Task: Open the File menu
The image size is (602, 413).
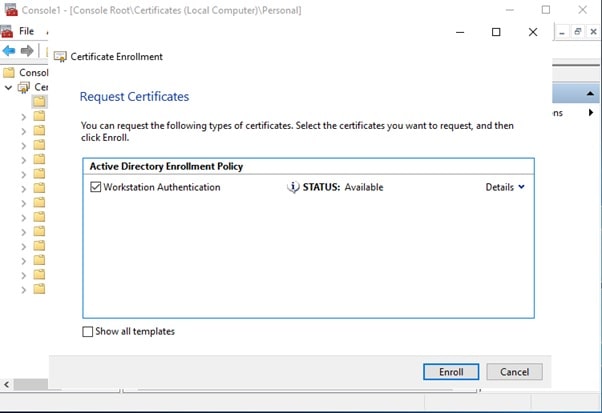Action: click(26, 31)
